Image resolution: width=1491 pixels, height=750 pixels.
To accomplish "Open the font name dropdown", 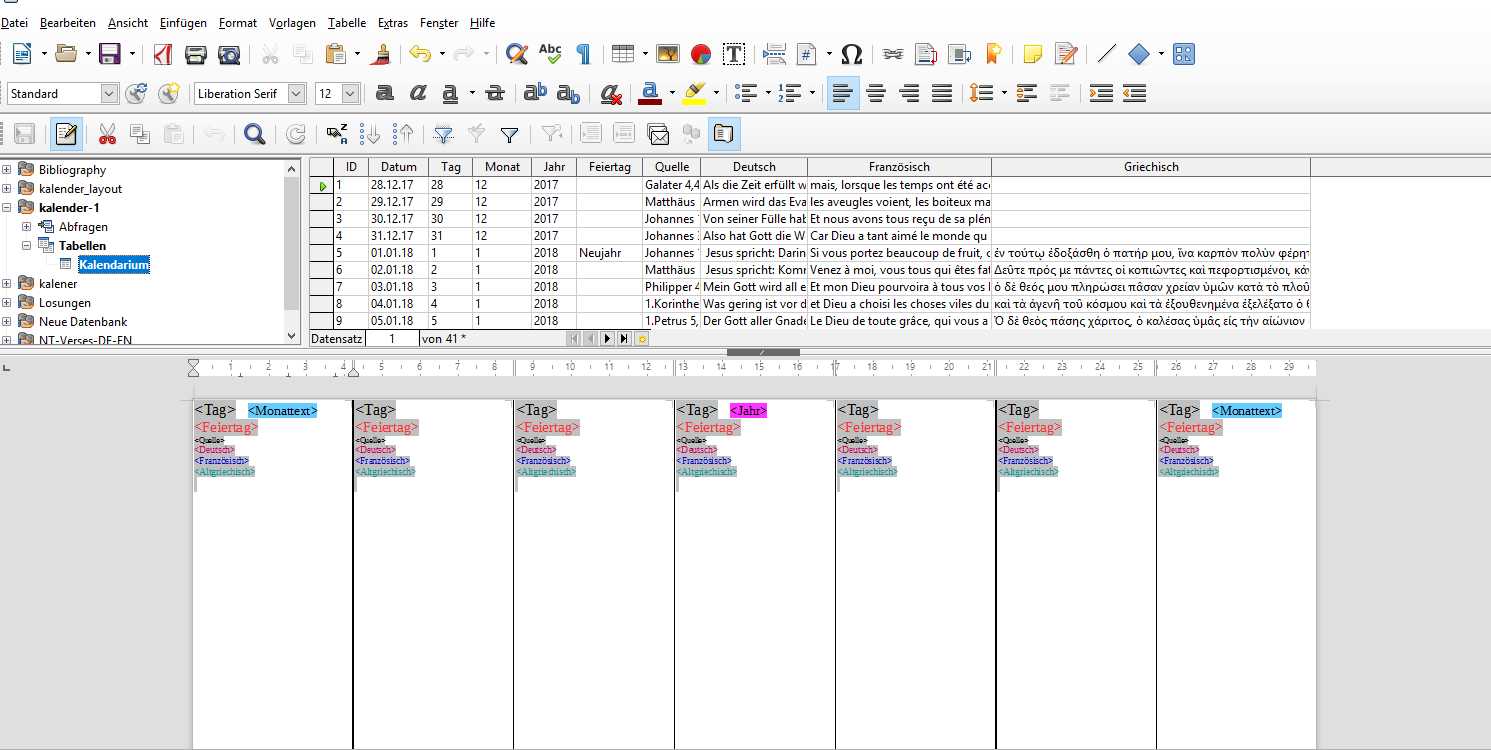I will pyautogui.click(x=296, y=94).
